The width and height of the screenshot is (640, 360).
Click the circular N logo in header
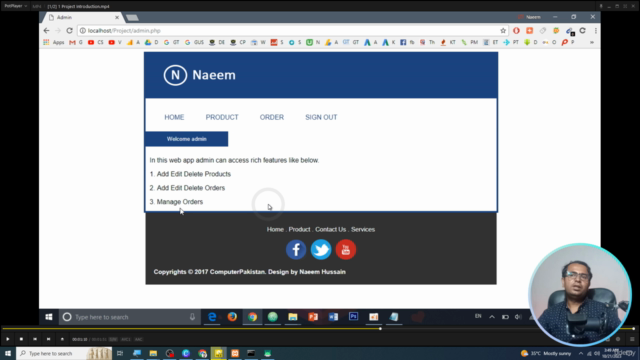click(175, 75)
